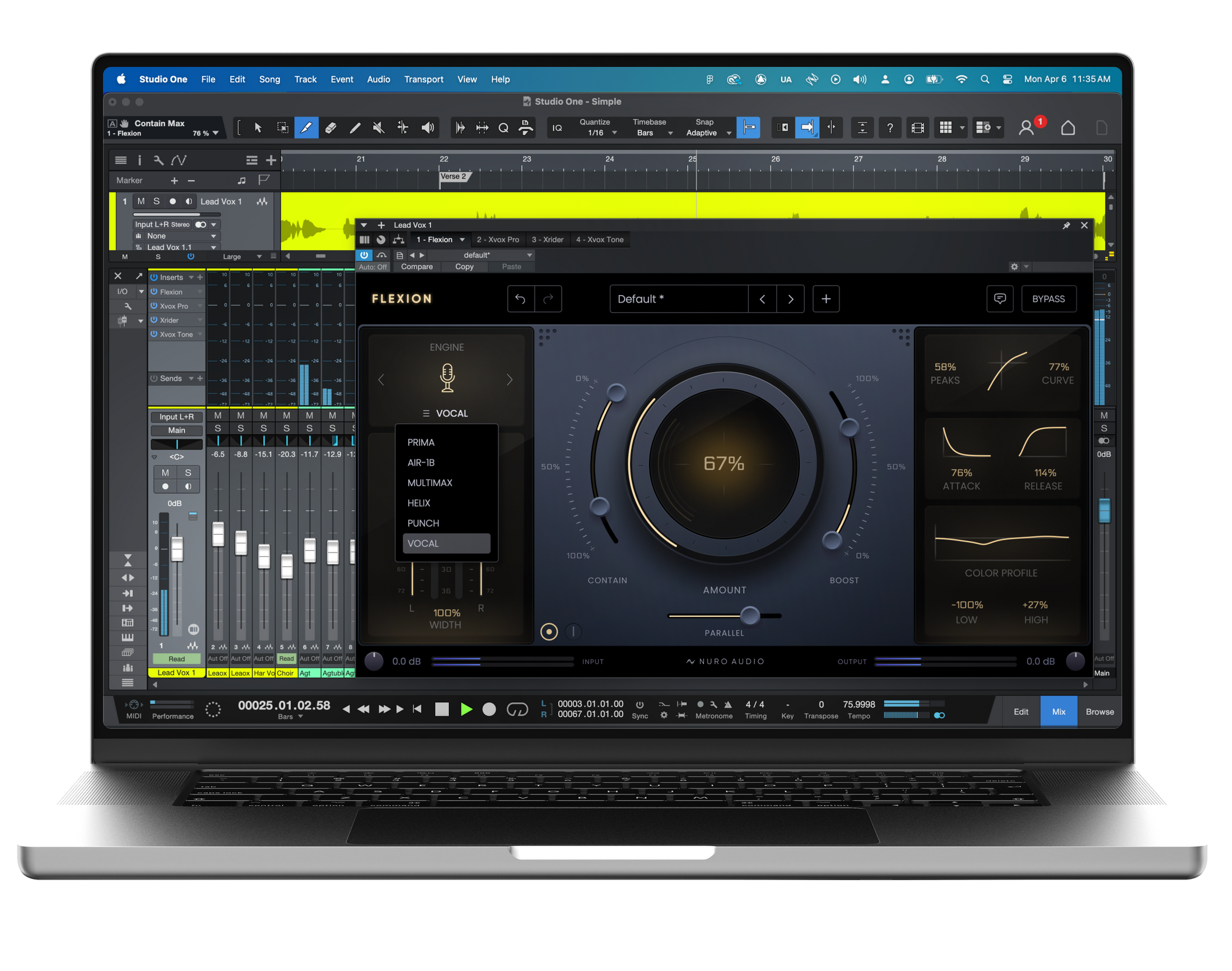1232x971 pixels.
Task: Click the Read automation button on Lead Vox 1
Action: pyautogui.click(x=176, y=660)
